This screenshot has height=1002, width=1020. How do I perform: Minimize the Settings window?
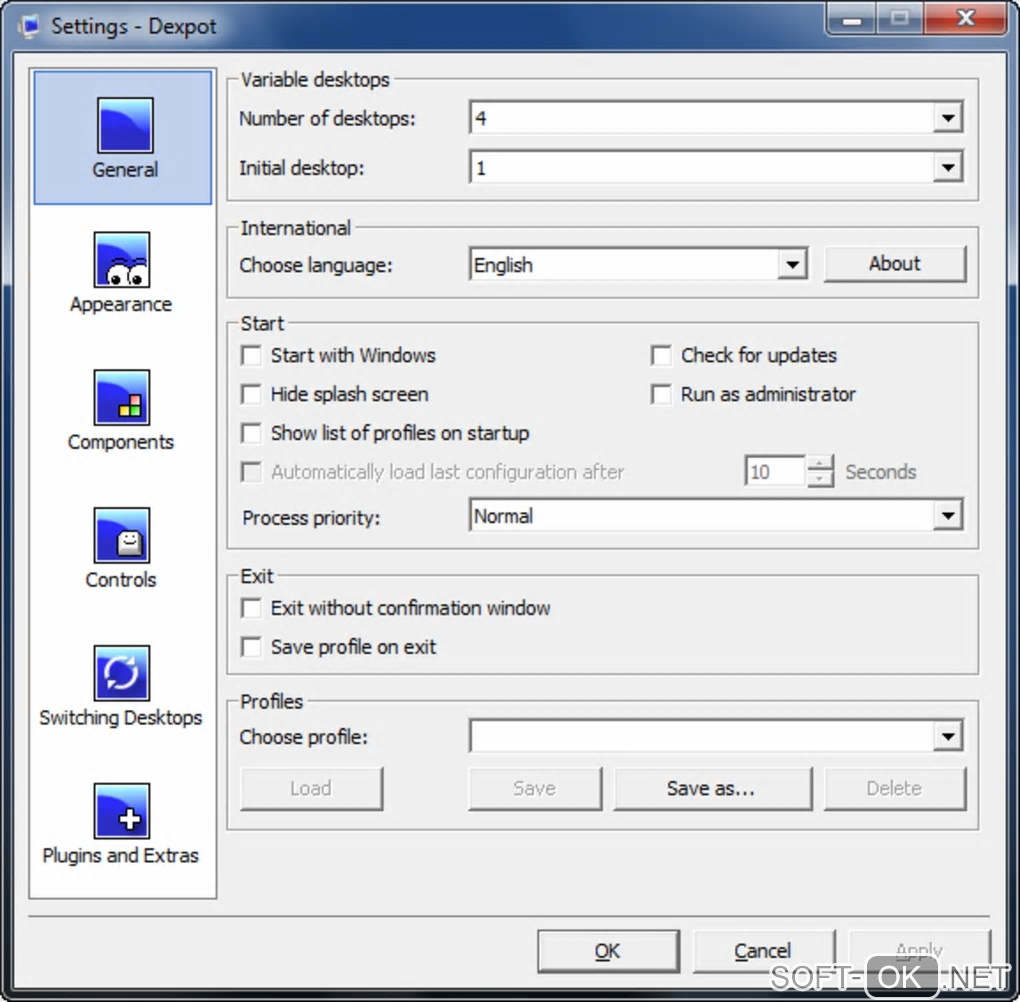pyautogui.click(x=852, y=20)
